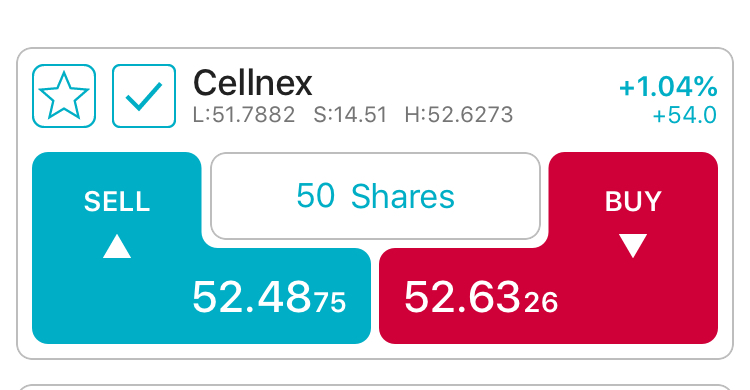Select the sell price 52.4875
750x390 pixels.
269,298
